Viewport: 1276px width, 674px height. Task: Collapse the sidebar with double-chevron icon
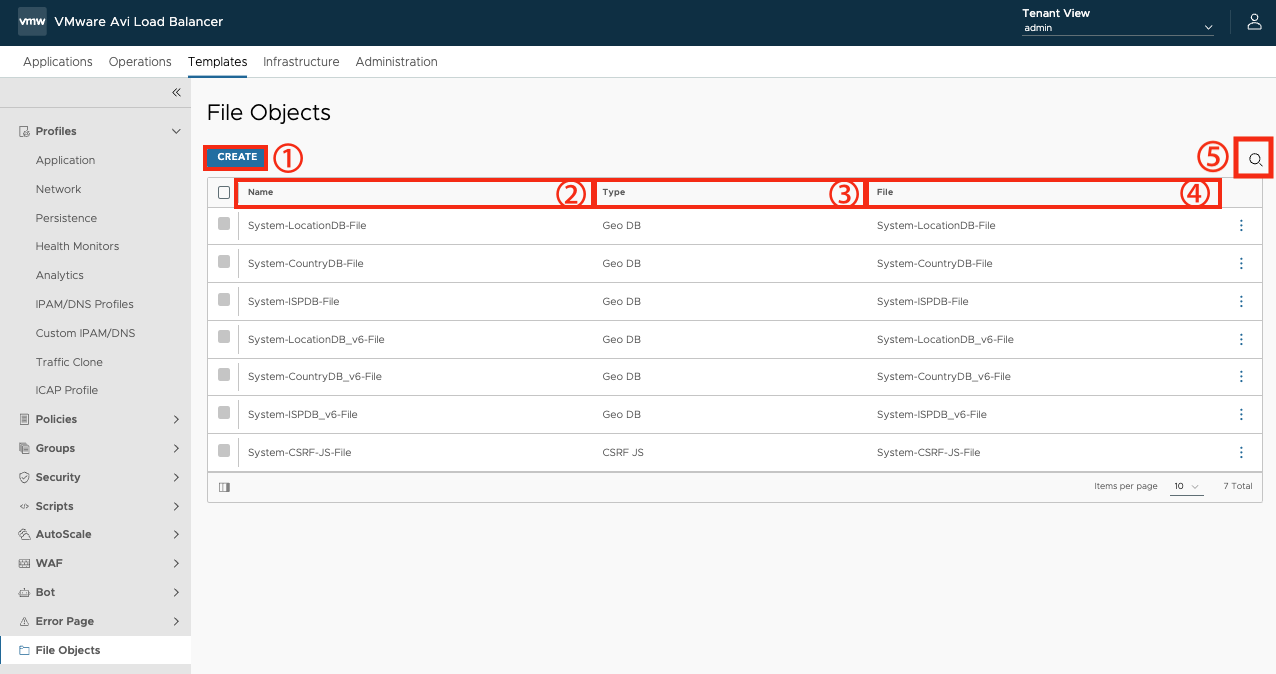[176, 92]
